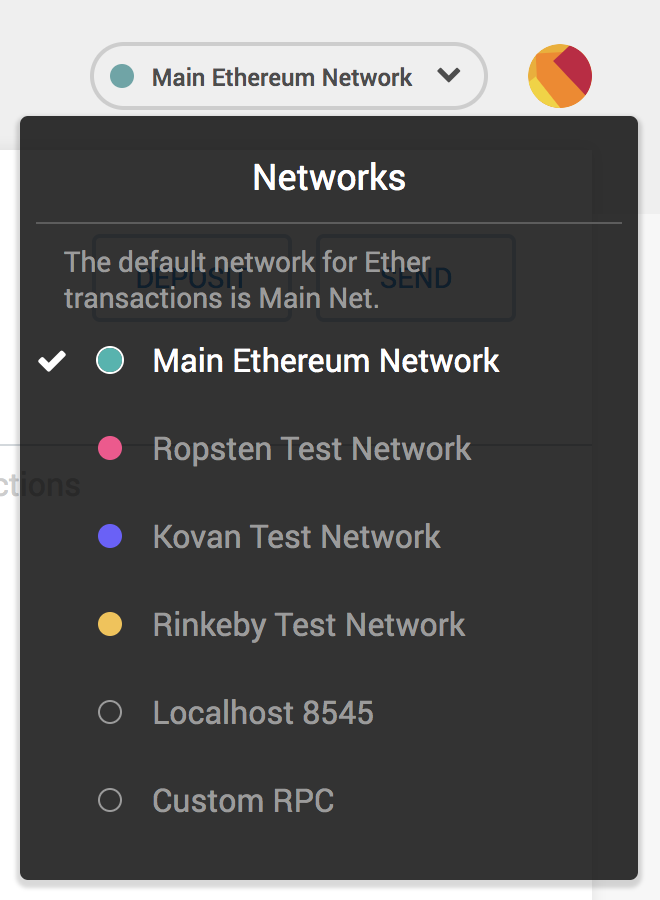This screenshot has height=900, width=660.
Task: Select Main Ethereum Network entry
Action: coord(326,361)
